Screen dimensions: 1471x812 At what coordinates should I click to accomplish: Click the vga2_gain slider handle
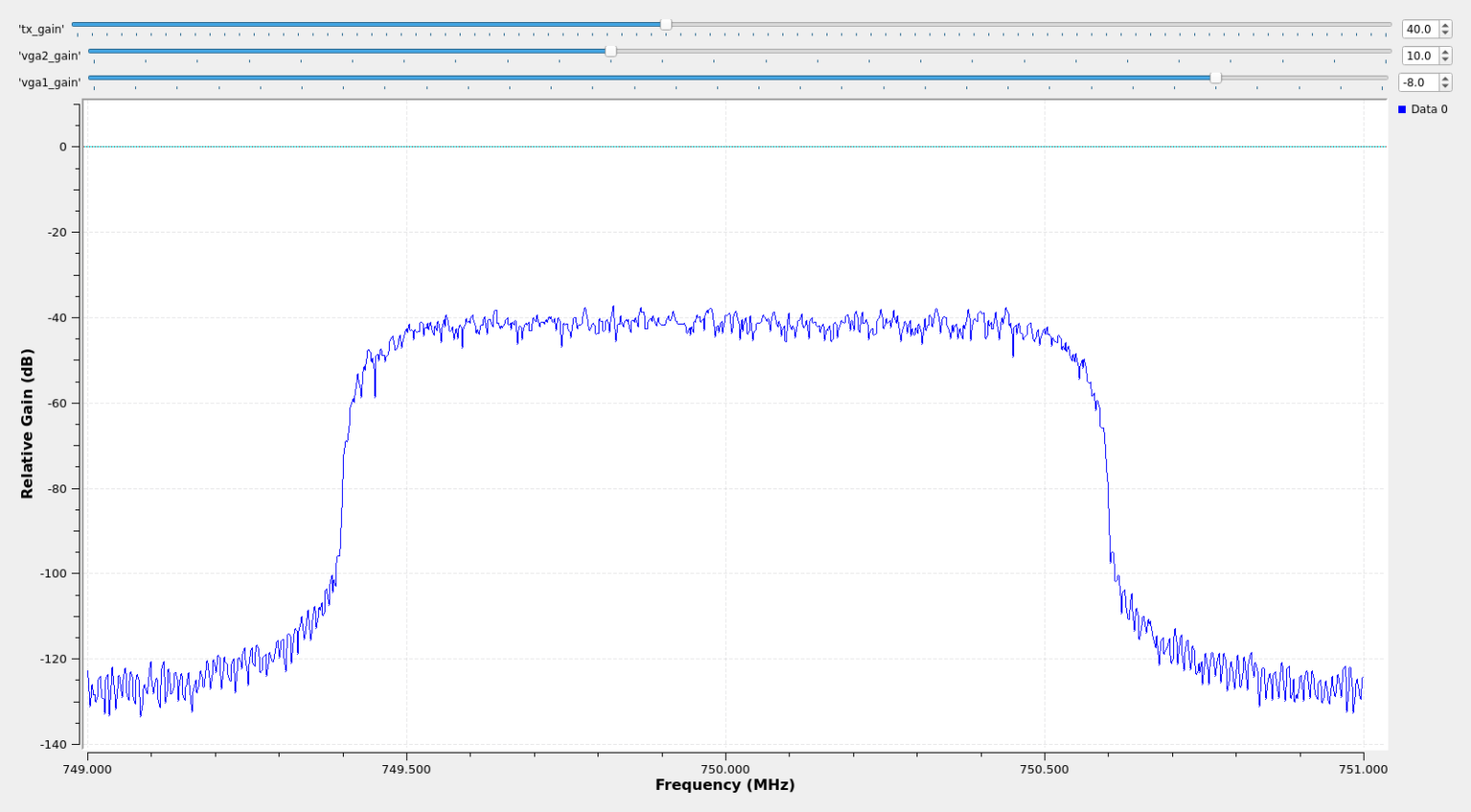point(611,52)
